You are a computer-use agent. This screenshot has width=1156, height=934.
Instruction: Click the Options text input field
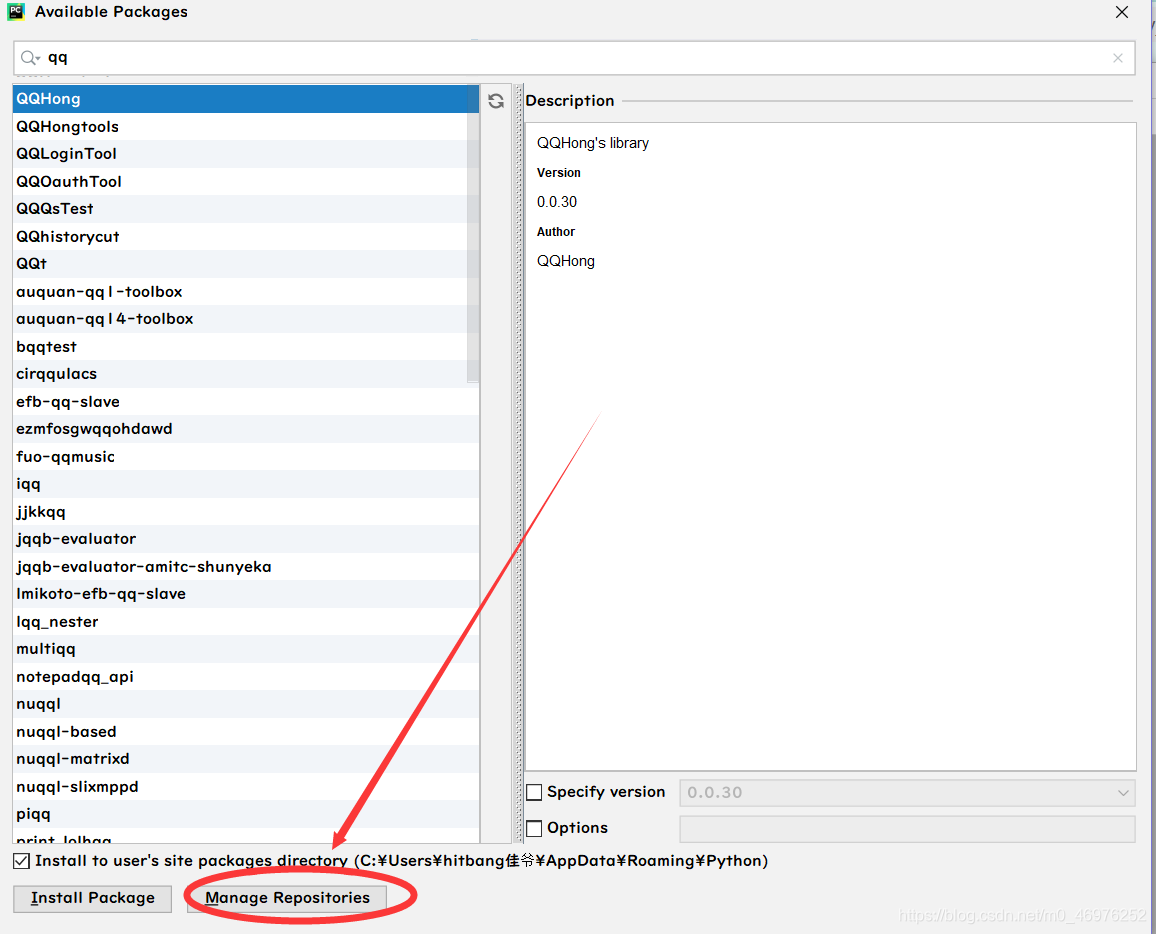907,829
